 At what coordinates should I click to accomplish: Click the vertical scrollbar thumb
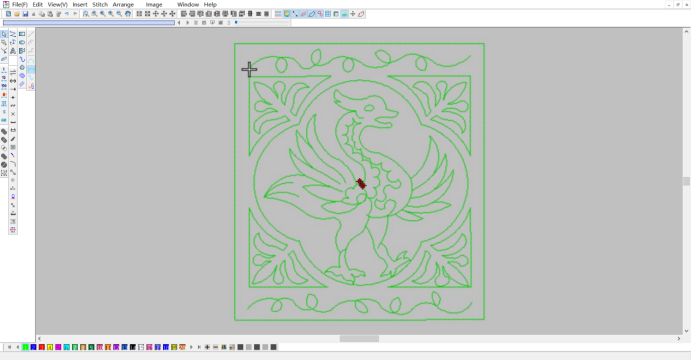[x=686, y=181]
